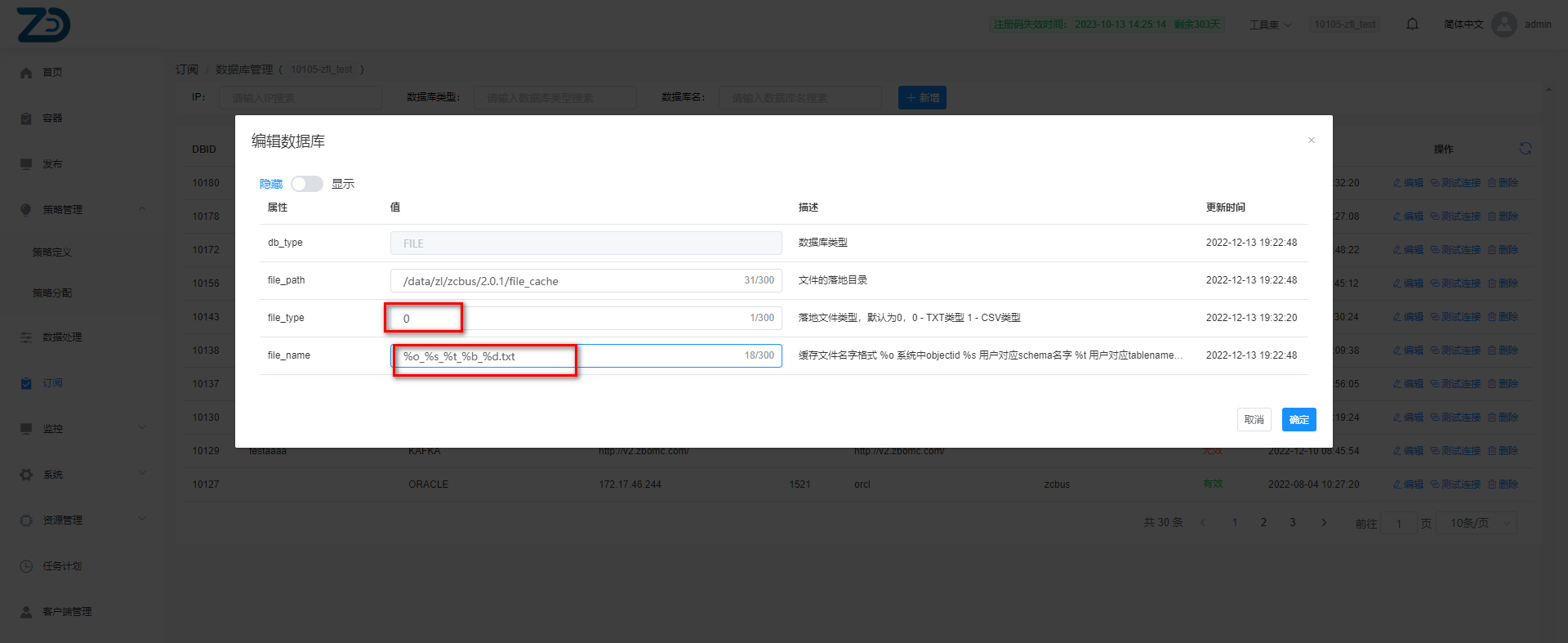Click the table refresh icon
This screenshot has width=1568, height=643.
tap(1525, 149)
